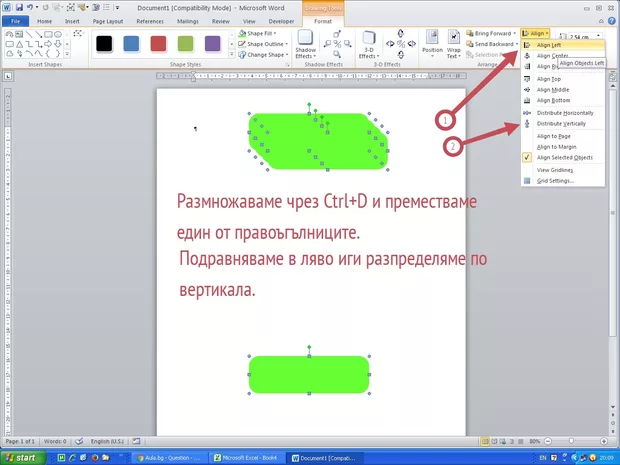Open the Shape Fill dropdown
Image resolution: width=620 pixels, height=465 pixels.
click(257, 33)
